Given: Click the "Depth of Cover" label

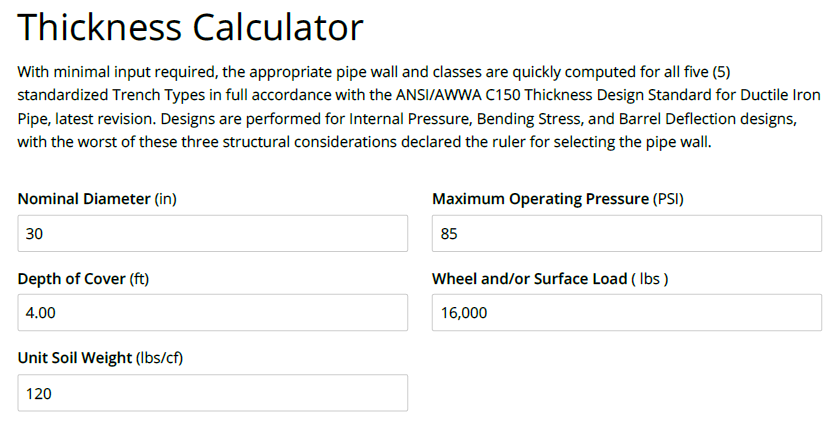Looking at the screenshot, I should (x=72, y=279).
